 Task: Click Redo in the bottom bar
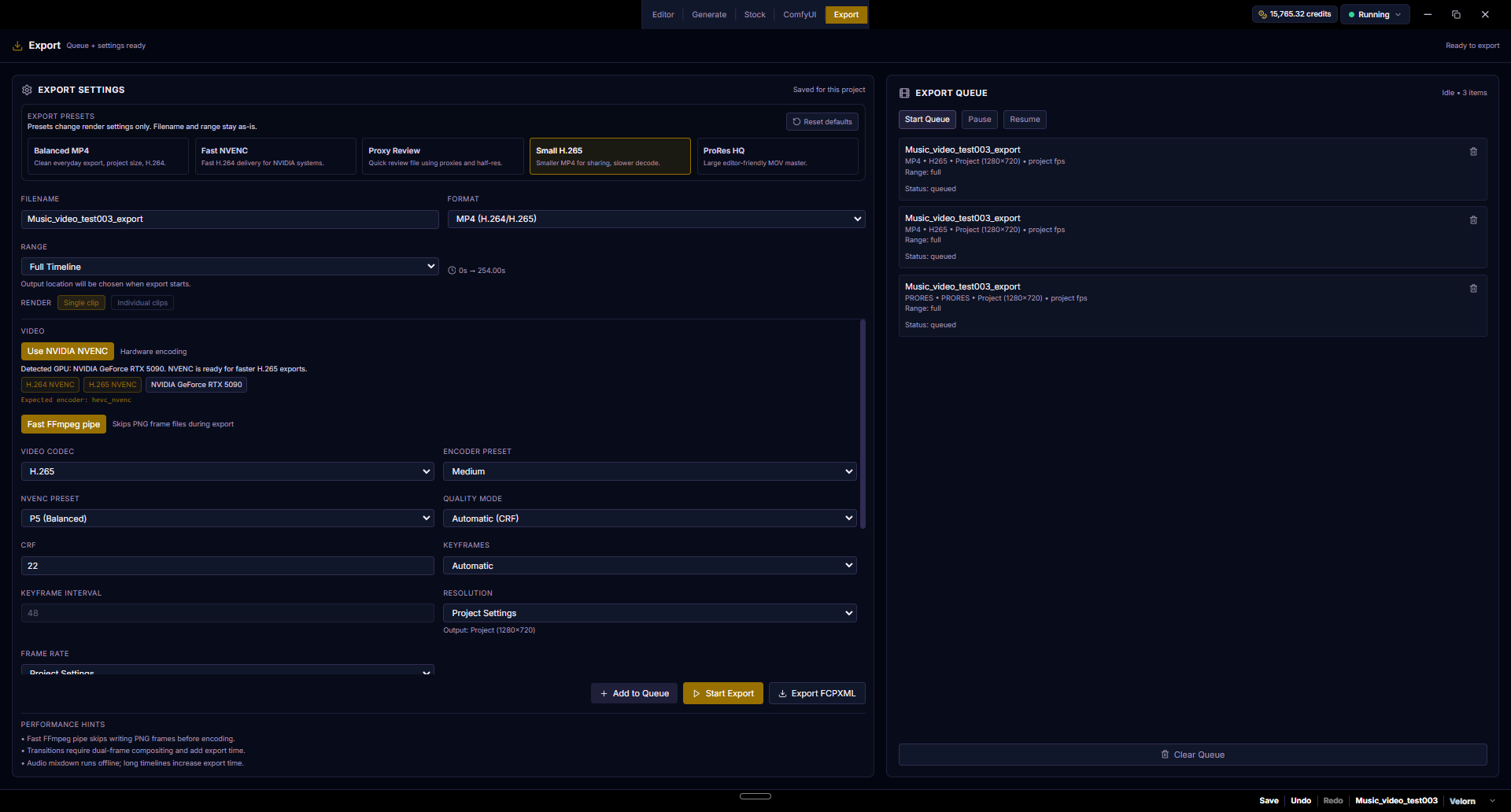click(1333, 801)
